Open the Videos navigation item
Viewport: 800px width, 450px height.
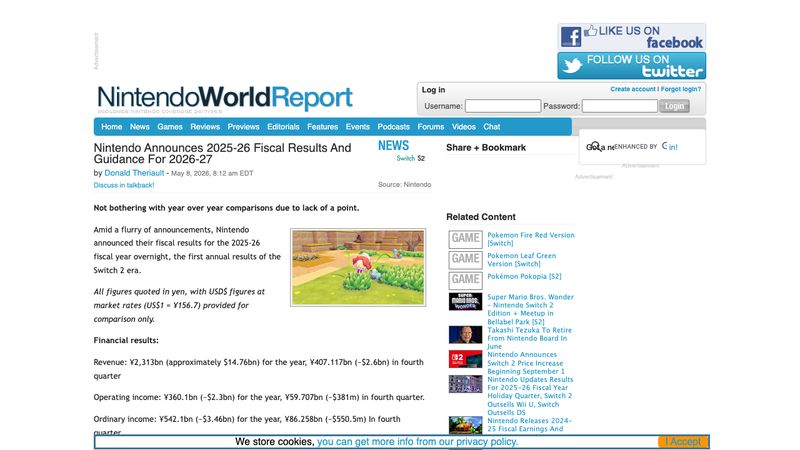click(x=463, y=127)
